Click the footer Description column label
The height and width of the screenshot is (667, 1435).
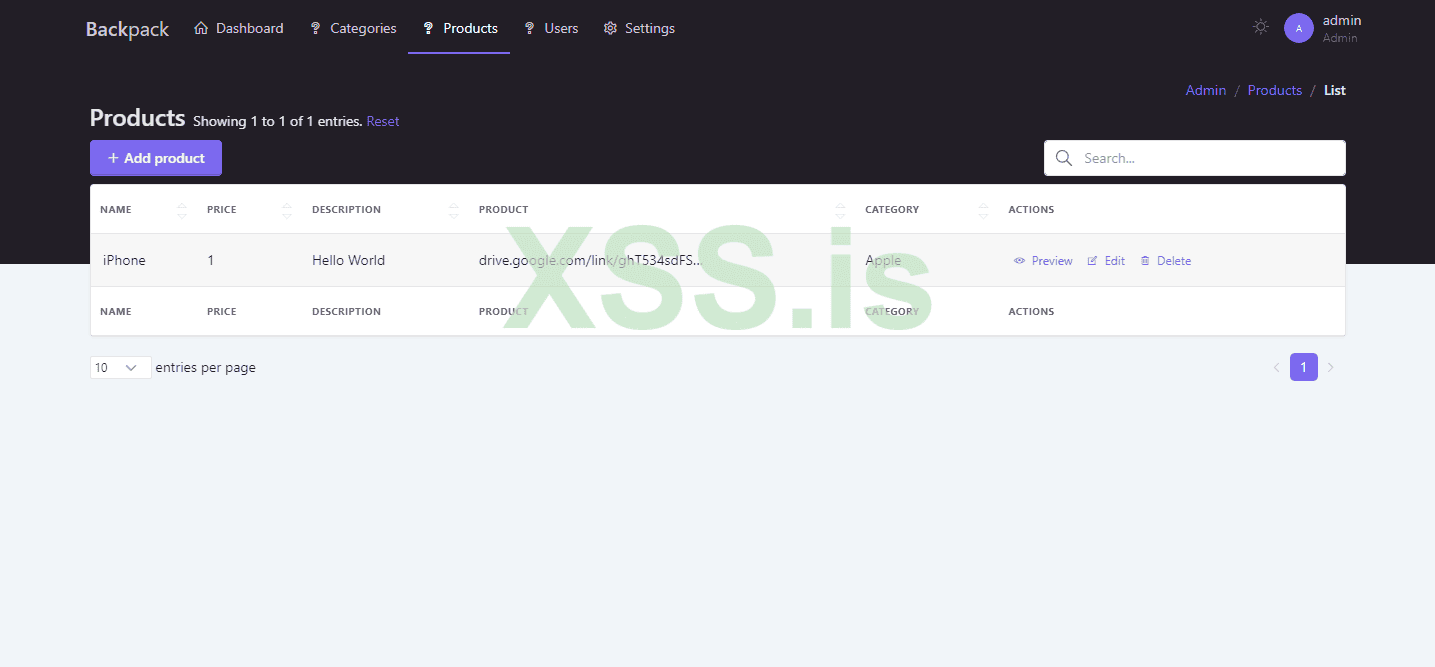pos(346,312)
